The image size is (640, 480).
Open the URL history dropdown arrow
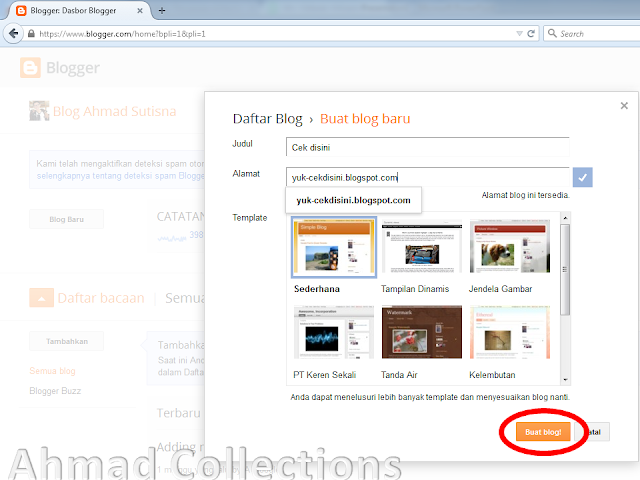pos(519,34)
